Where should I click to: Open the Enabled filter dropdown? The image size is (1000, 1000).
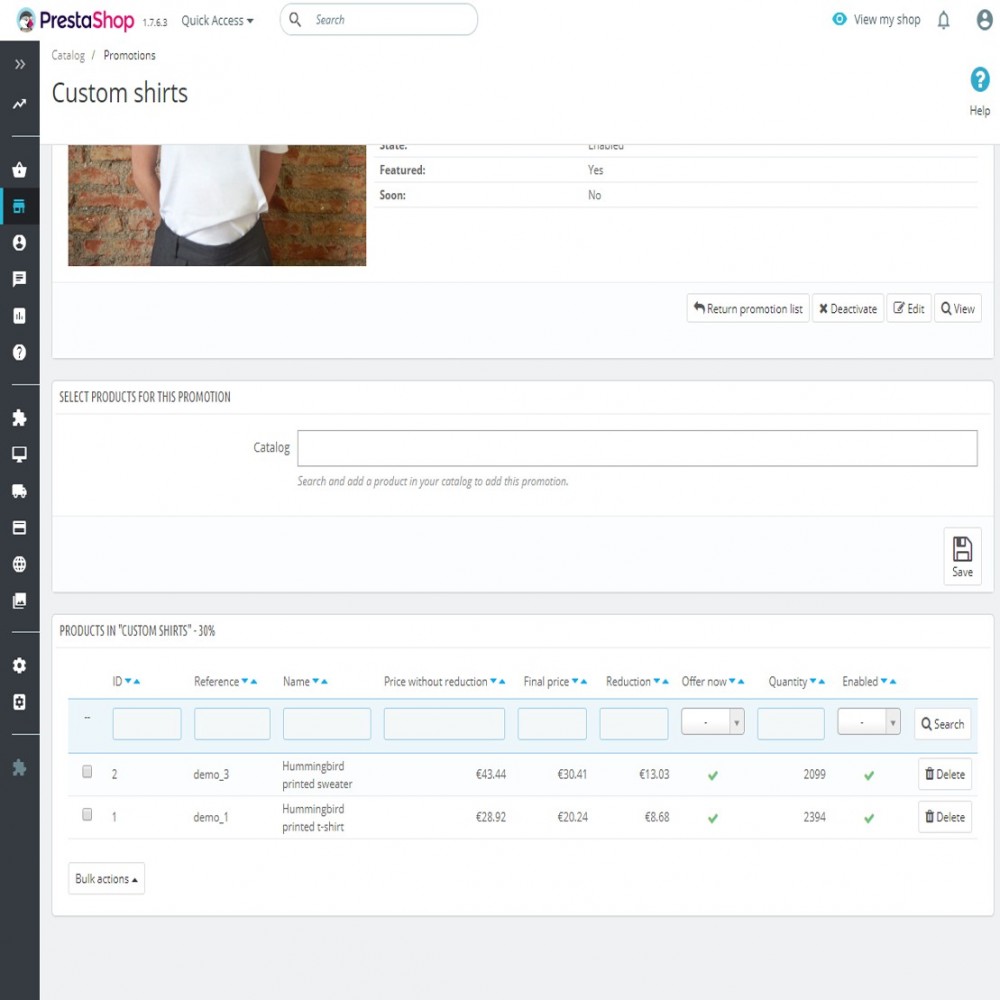(868, 722)
